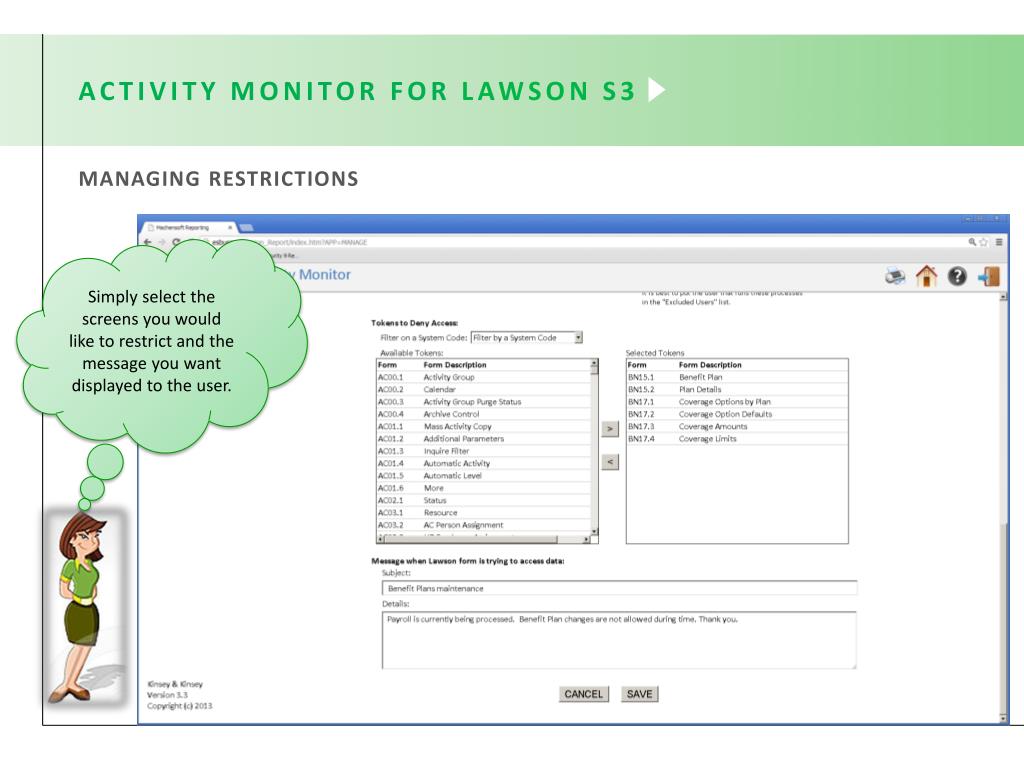
Task: Select AC03.1 Resource token
Action: (483, 513)
